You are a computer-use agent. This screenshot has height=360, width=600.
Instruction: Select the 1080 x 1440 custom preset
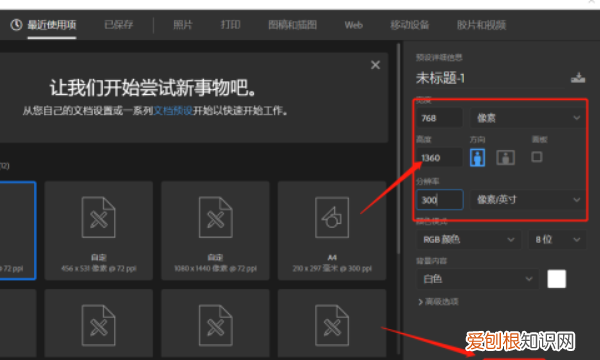(215, 231)
